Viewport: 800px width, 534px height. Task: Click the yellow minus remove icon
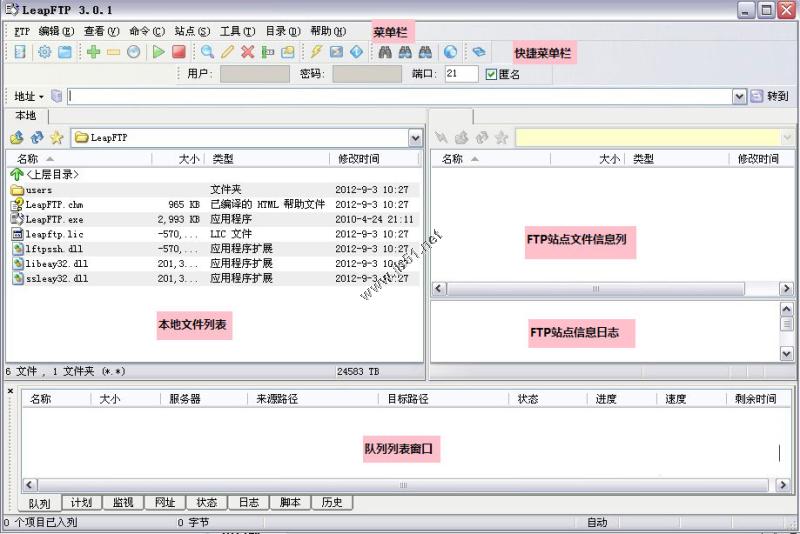coord(113,52)
